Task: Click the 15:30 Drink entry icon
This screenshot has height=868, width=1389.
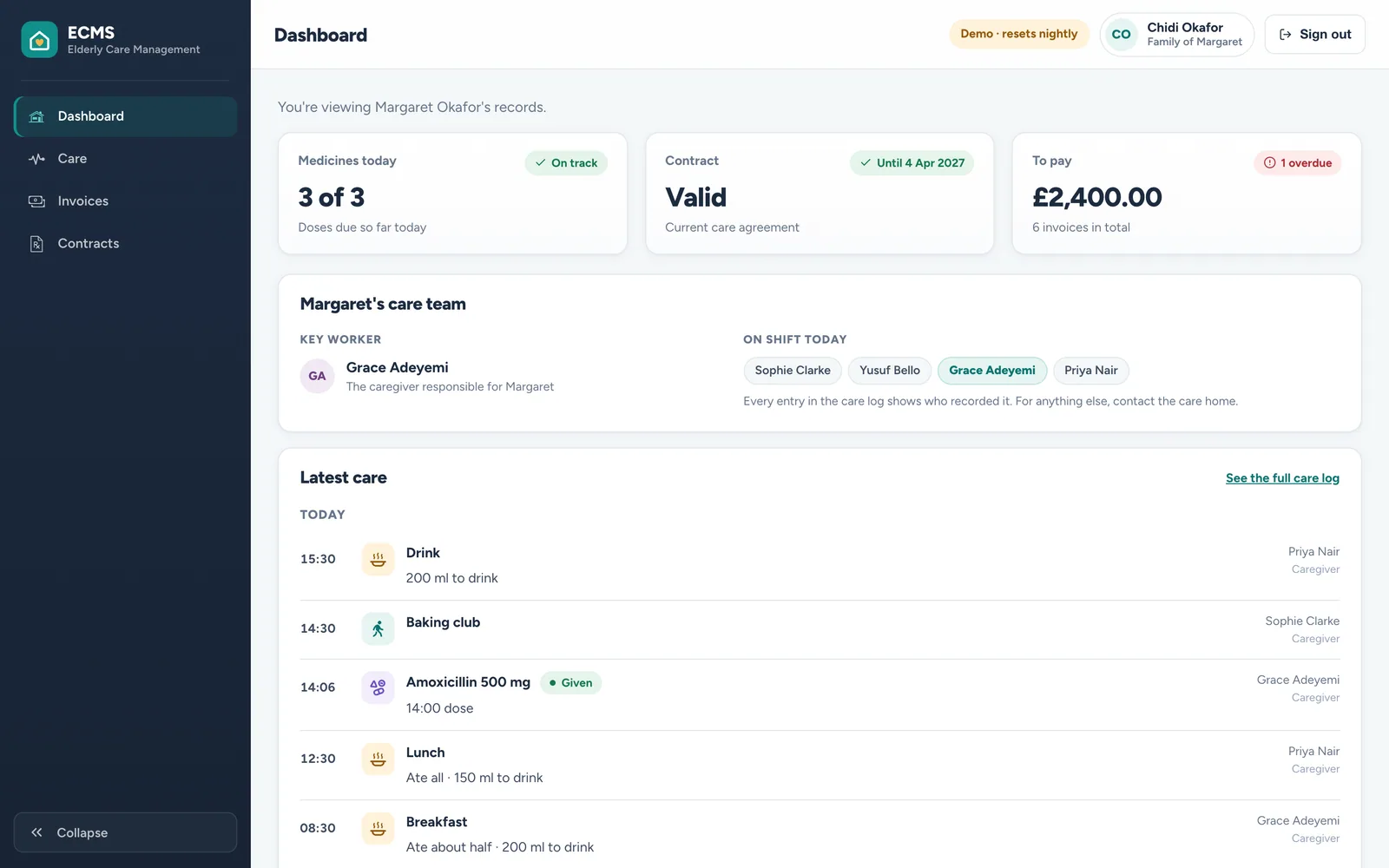Action: click(x=378, y=559)
